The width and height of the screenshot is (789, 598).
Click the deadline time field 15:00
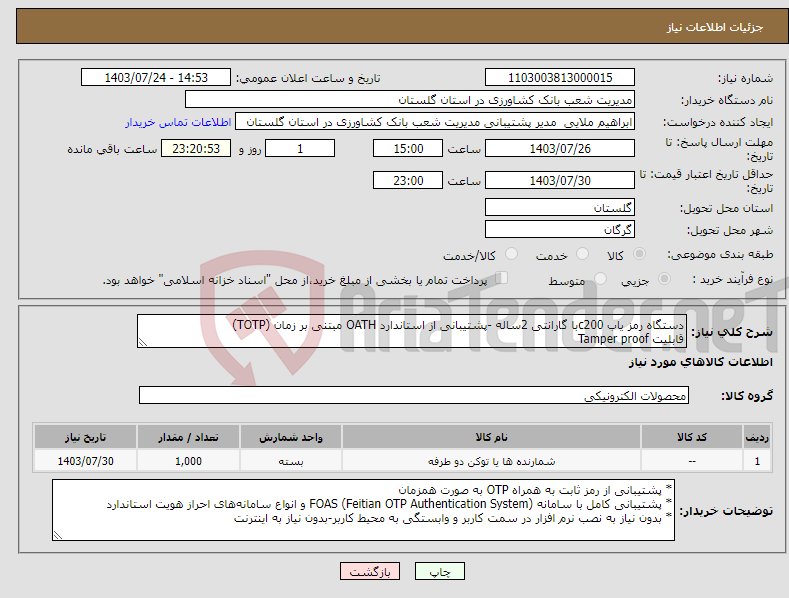pyautogui.click(x=408, y=148)
